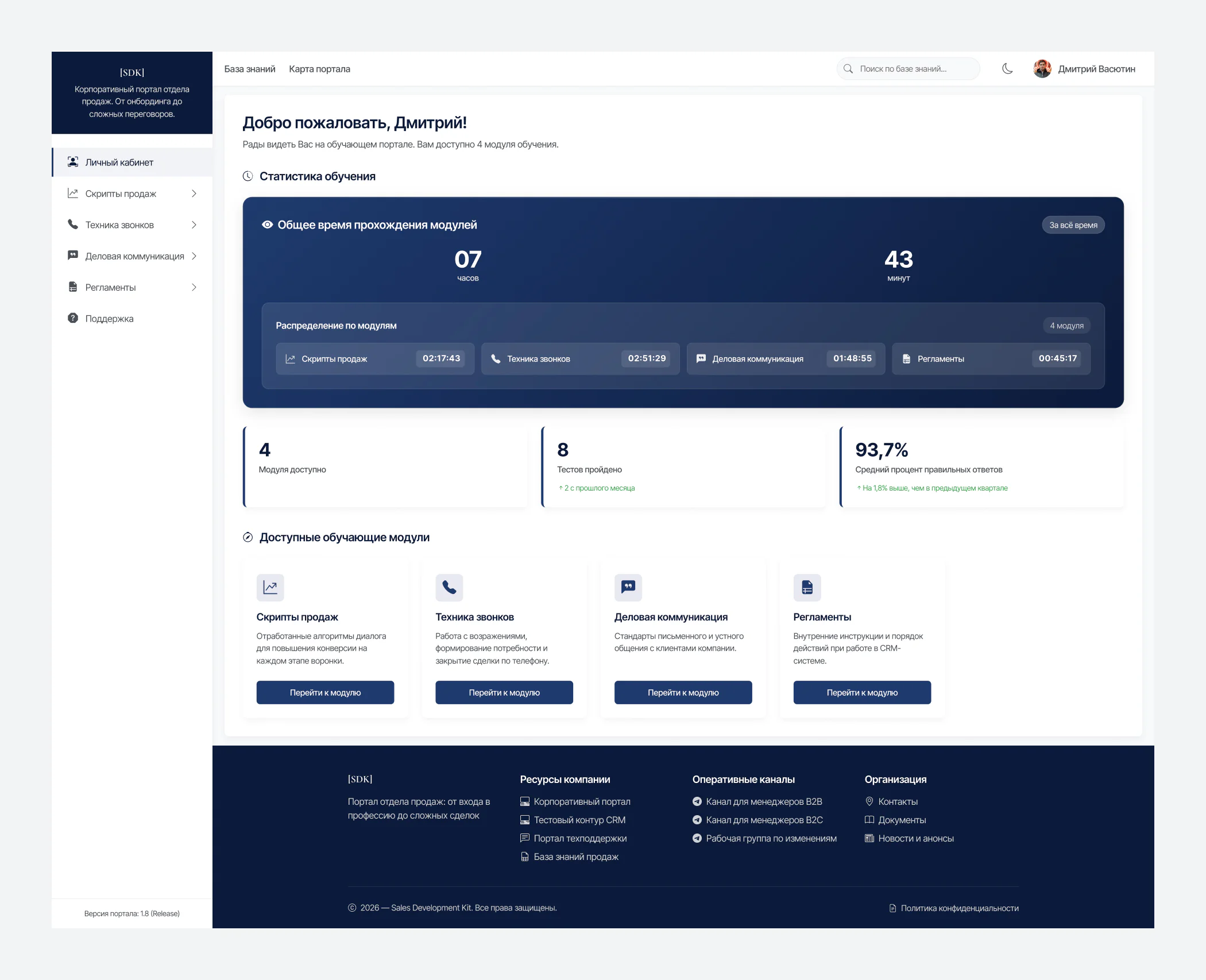1206x980 pixels.
Task: Expand the Техника звонков sidebar chevron
Action: 194,225
